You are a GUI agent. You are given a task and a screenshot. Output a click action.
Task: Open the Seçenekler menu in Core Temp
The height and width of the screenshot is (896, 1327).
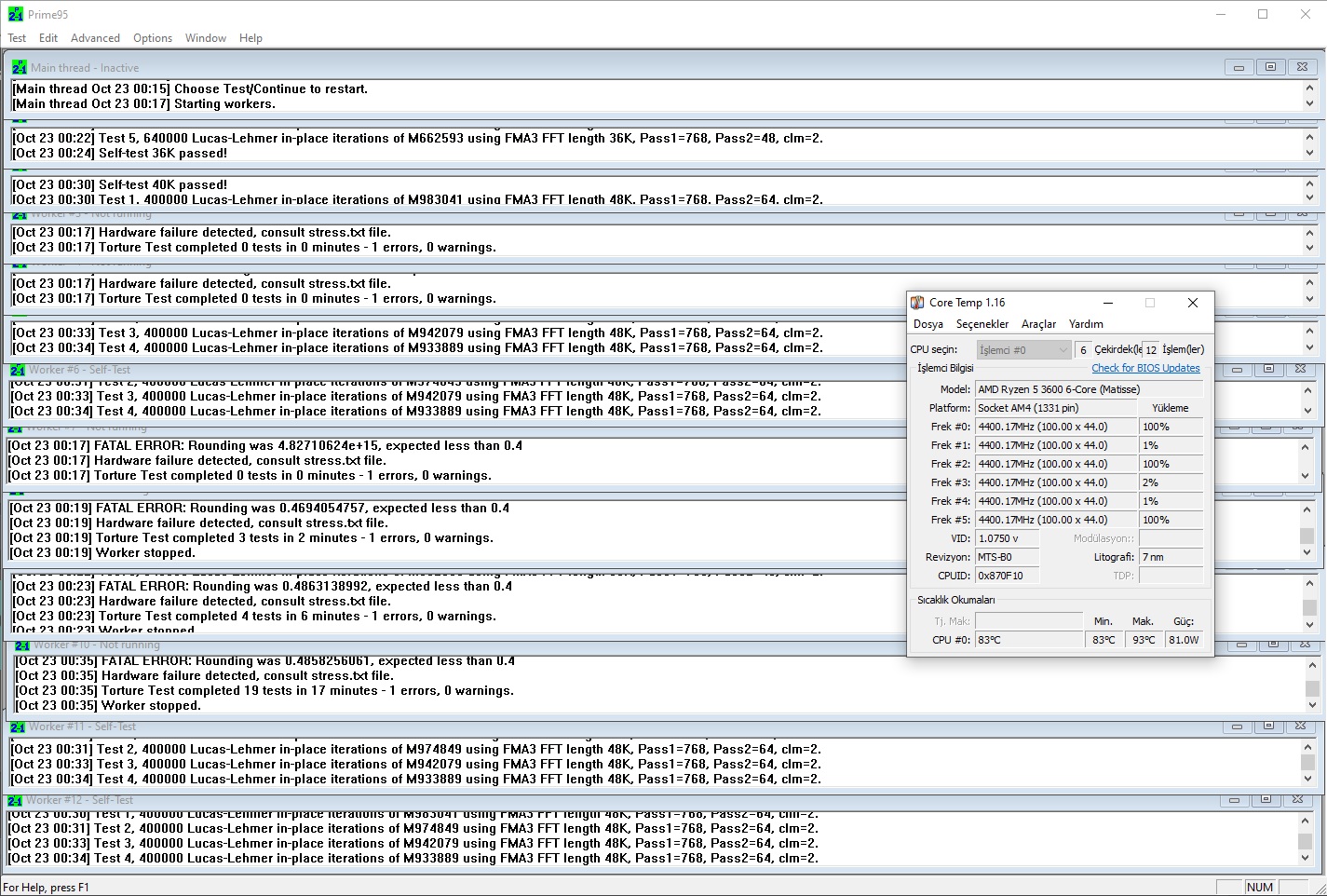[x=982, y=324]
